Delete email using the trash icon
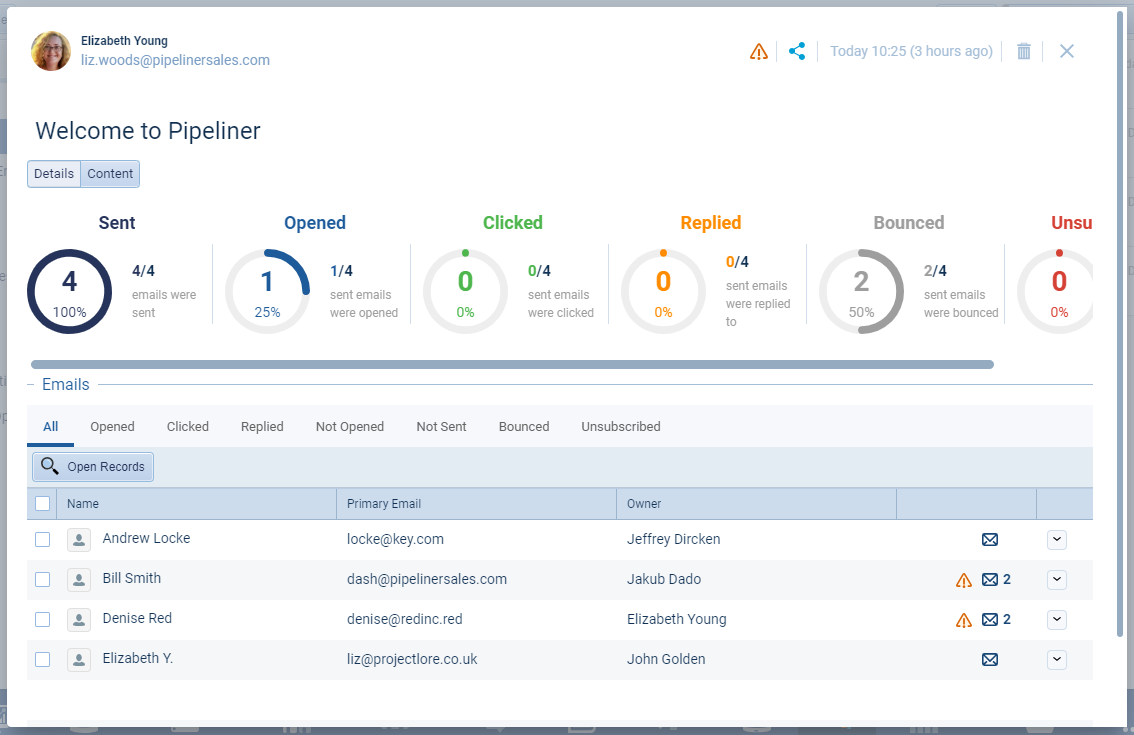Image resolution: width=1134 pixels, height=735 pixels. tap(1023, 51)
